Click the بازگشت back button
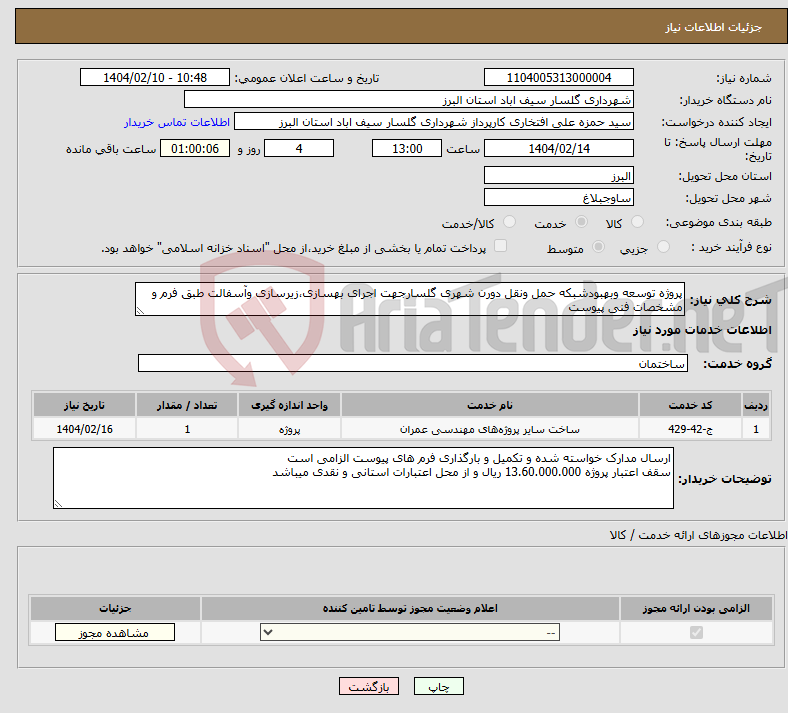The width and height of the screenshot is (788, 713). [x=368, y=686]
